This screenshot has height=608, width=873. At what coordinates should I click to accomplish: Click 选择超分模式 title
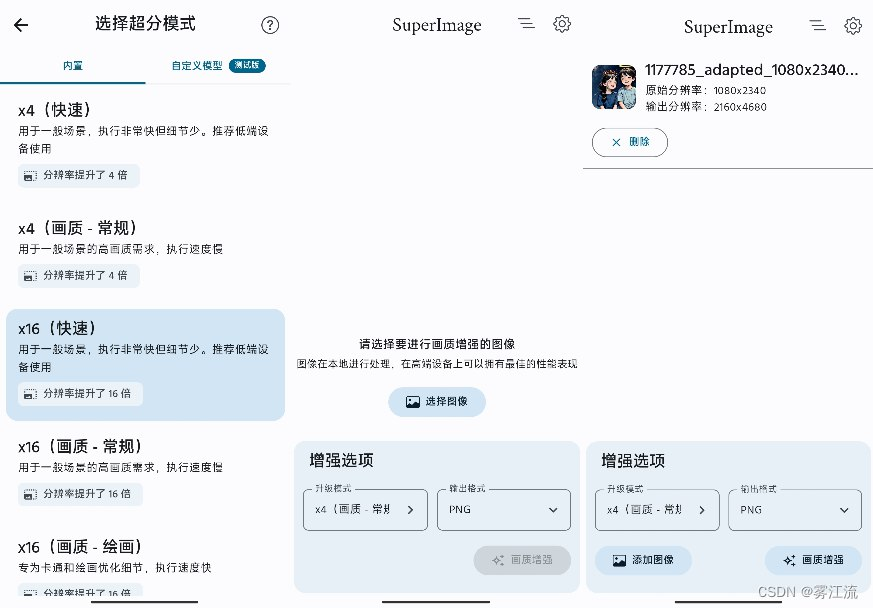coord(145,23)
